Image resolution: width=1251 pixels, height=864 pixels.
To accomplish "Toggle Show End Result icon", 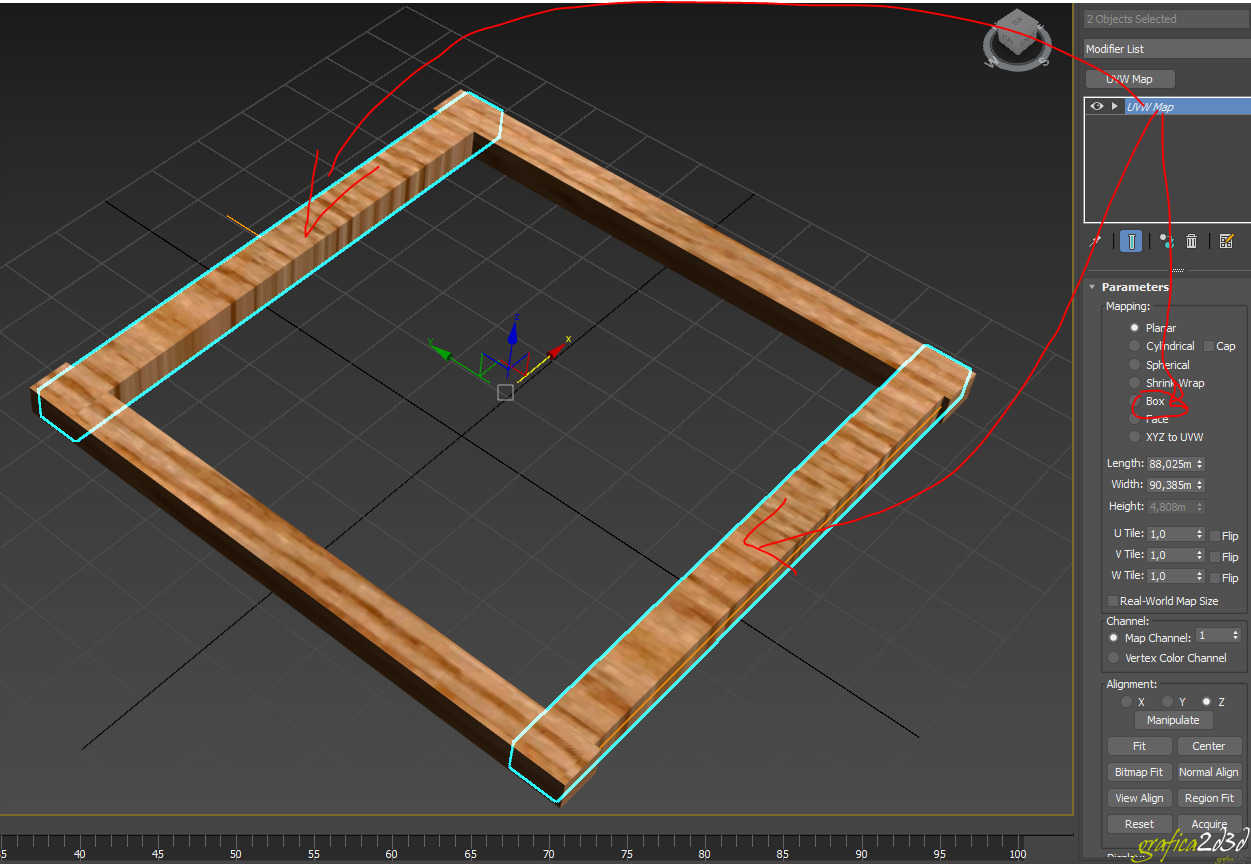I will (x=1131, y=241).
